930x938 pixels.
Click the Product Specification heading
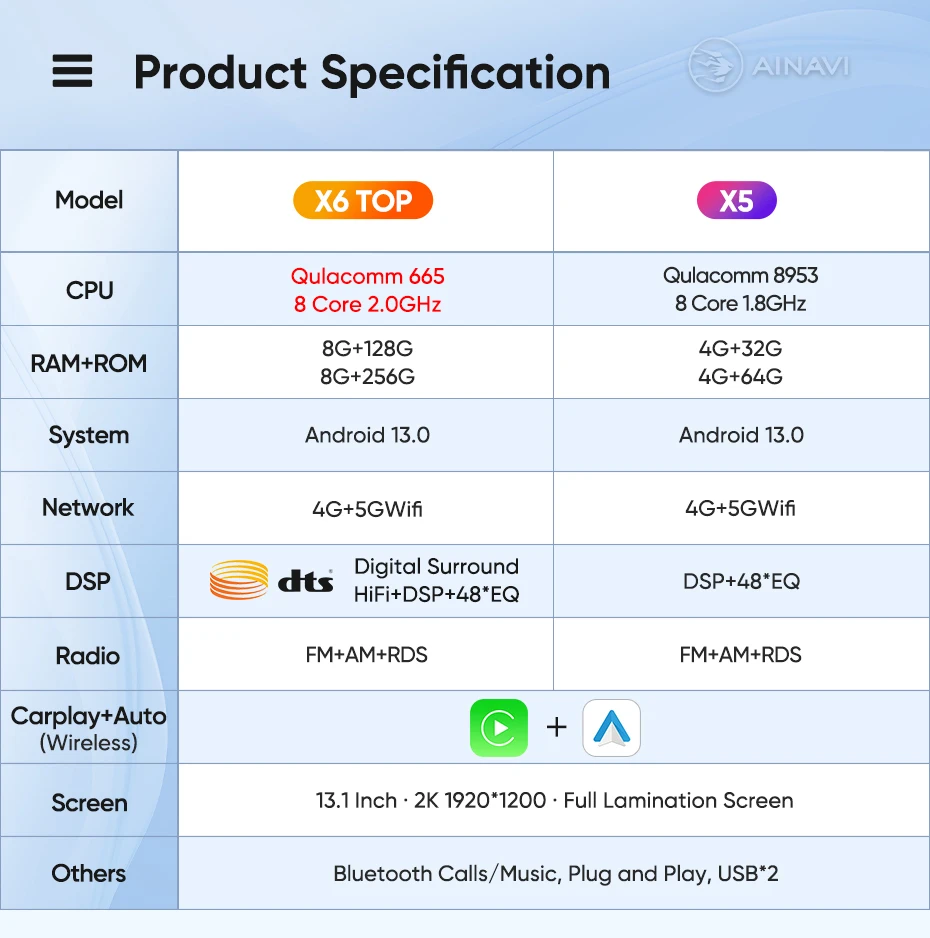[x=371, y=73]
